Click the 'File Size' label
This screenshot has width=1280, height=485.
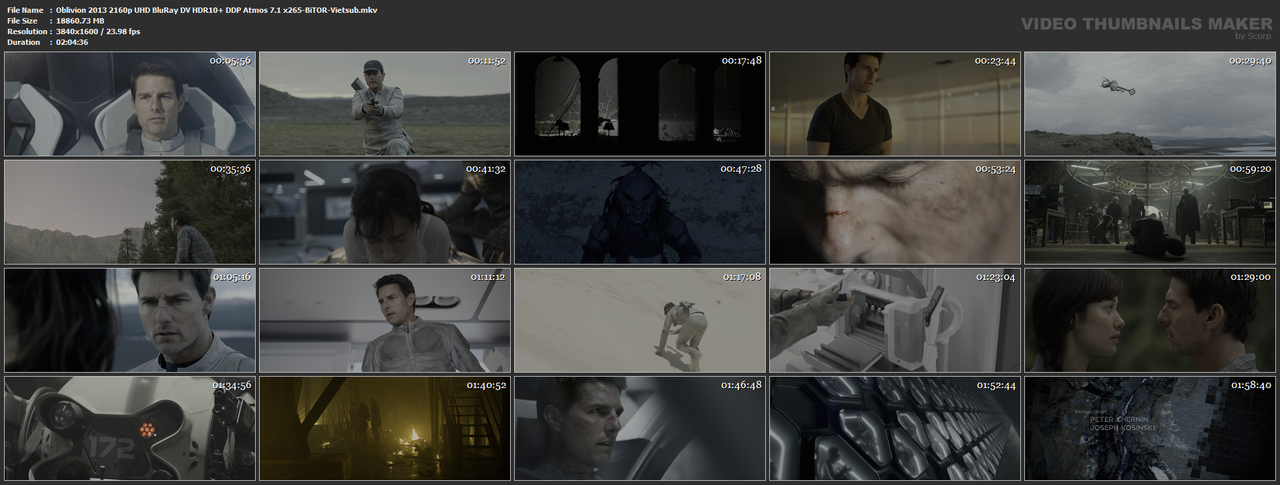pos(22,20)
